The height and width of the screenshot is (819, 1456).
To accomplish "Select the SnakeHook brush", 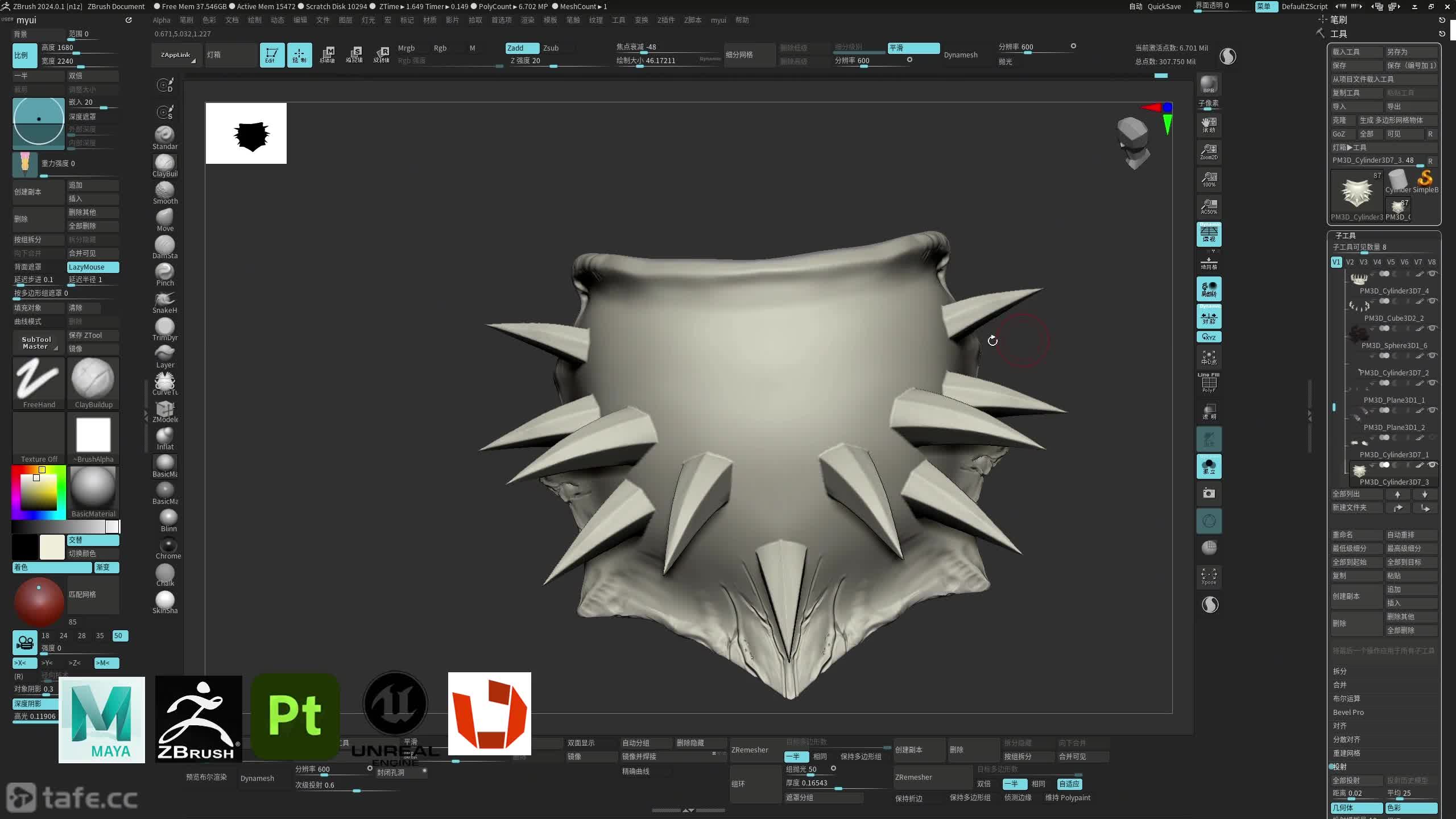I will coord(165,301).
